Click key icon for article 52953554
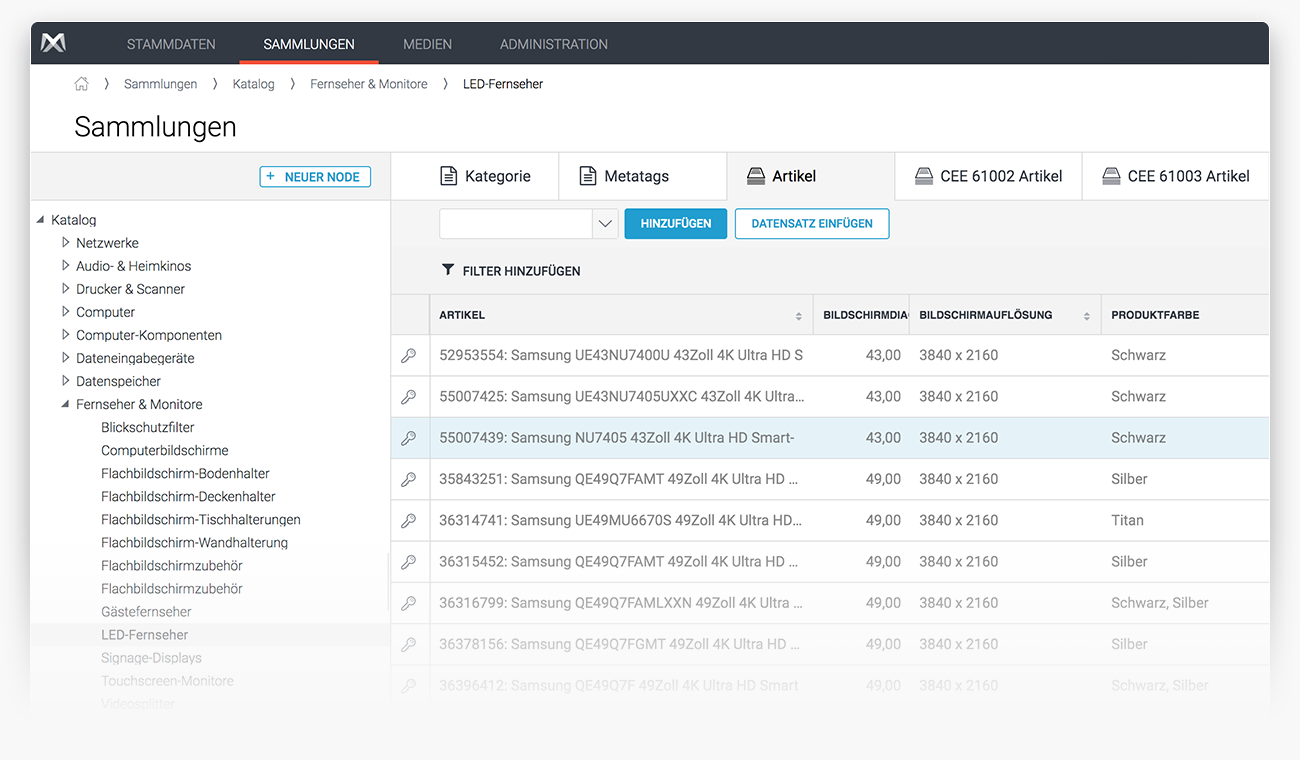This screenshot has width=1300, height=760. [x=408, y=355]
